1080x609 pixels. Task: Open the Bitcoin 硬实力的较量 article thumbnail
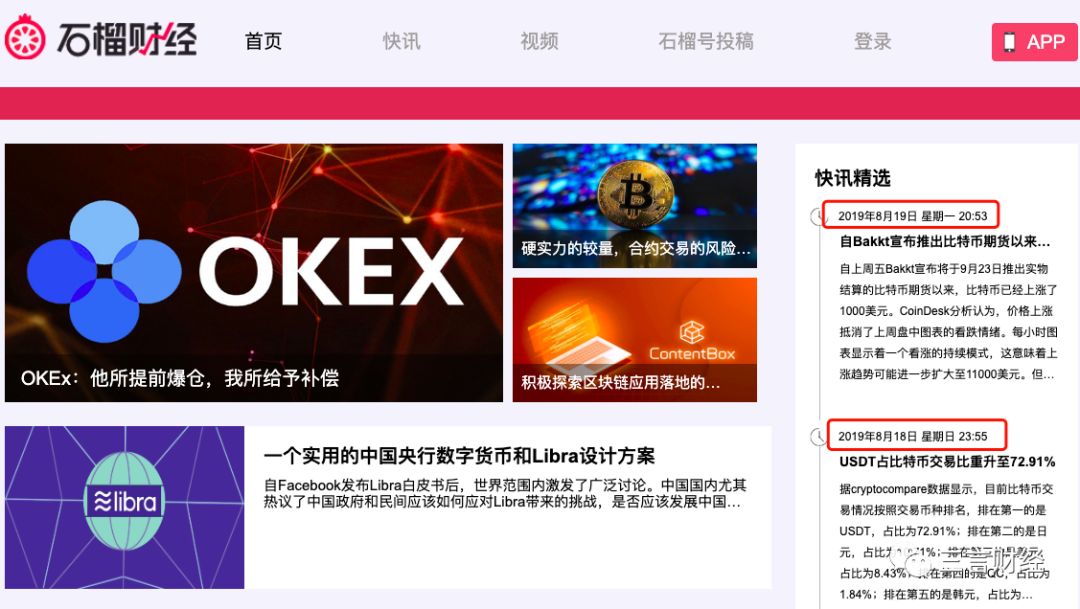tap(634, 206)
